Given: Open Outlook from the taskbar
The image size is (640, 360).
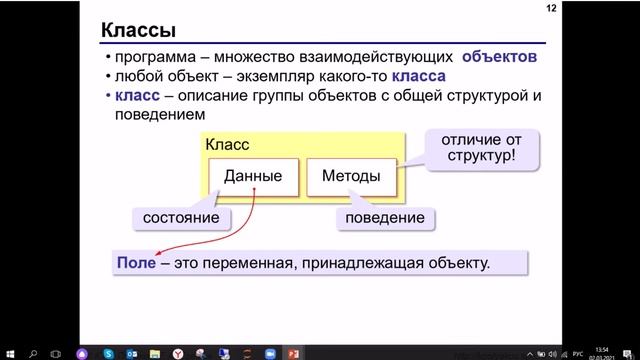Looking at the screenshot, I should click(131, 354).
